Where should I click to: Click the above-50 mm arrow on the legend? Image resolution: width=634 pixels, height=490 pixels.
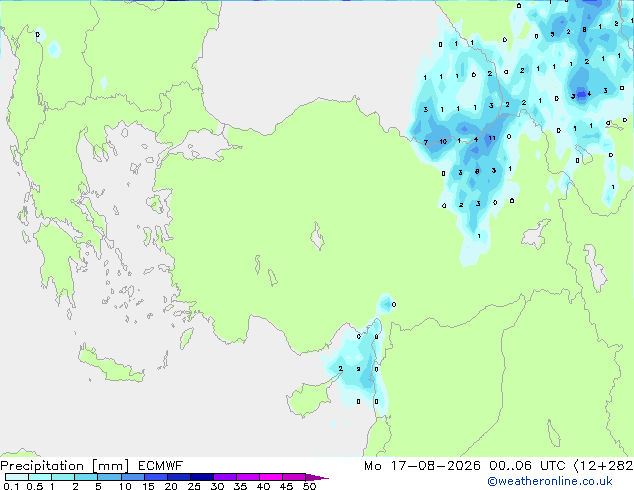coord(317,477)
